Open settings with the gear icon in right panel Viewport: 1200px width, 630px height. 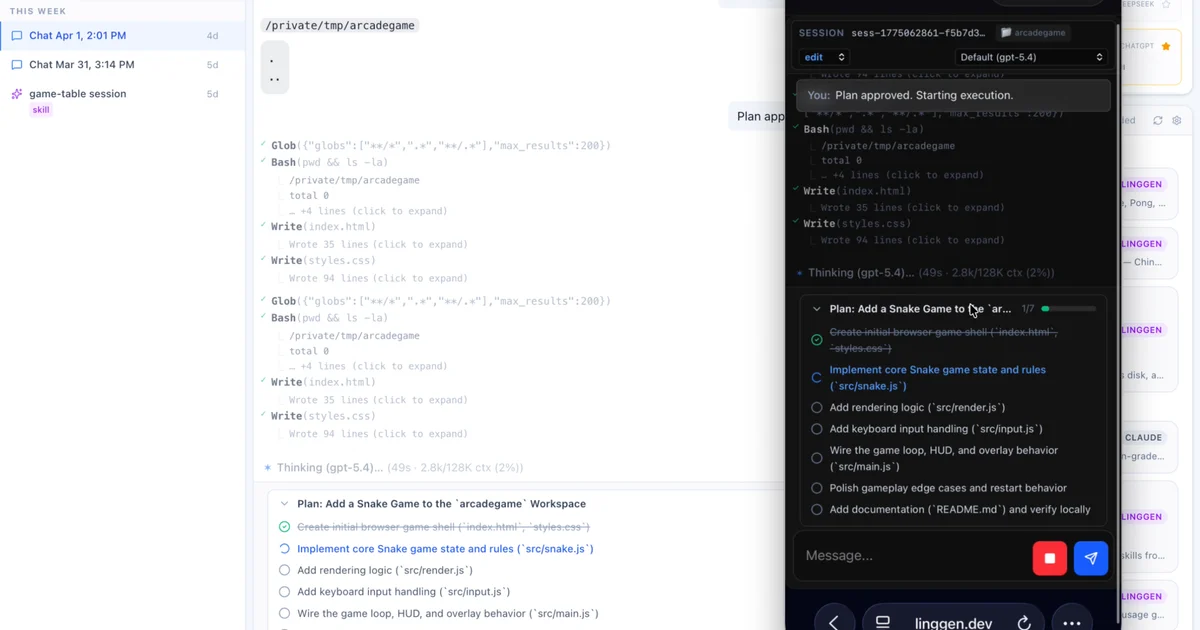pos(1177,120)
